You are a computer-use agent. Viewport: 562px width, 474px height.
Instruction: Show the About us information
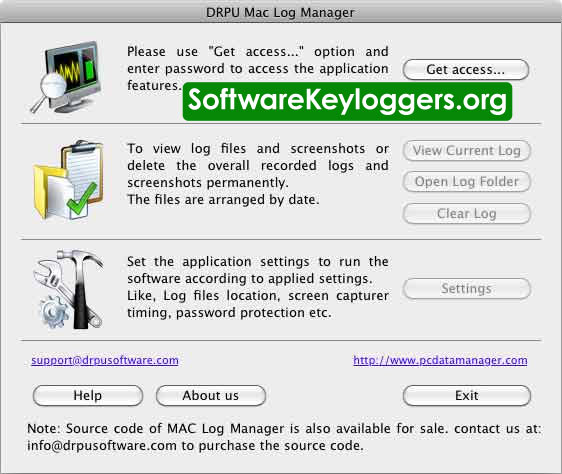click(211, 395)
